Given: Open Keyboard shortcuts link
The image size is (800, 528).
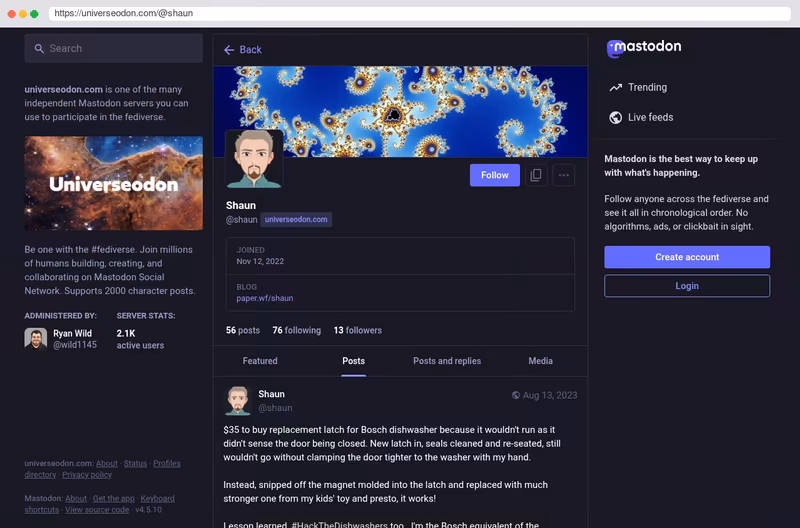Looking at the screenshot, I should click(99, 504).
